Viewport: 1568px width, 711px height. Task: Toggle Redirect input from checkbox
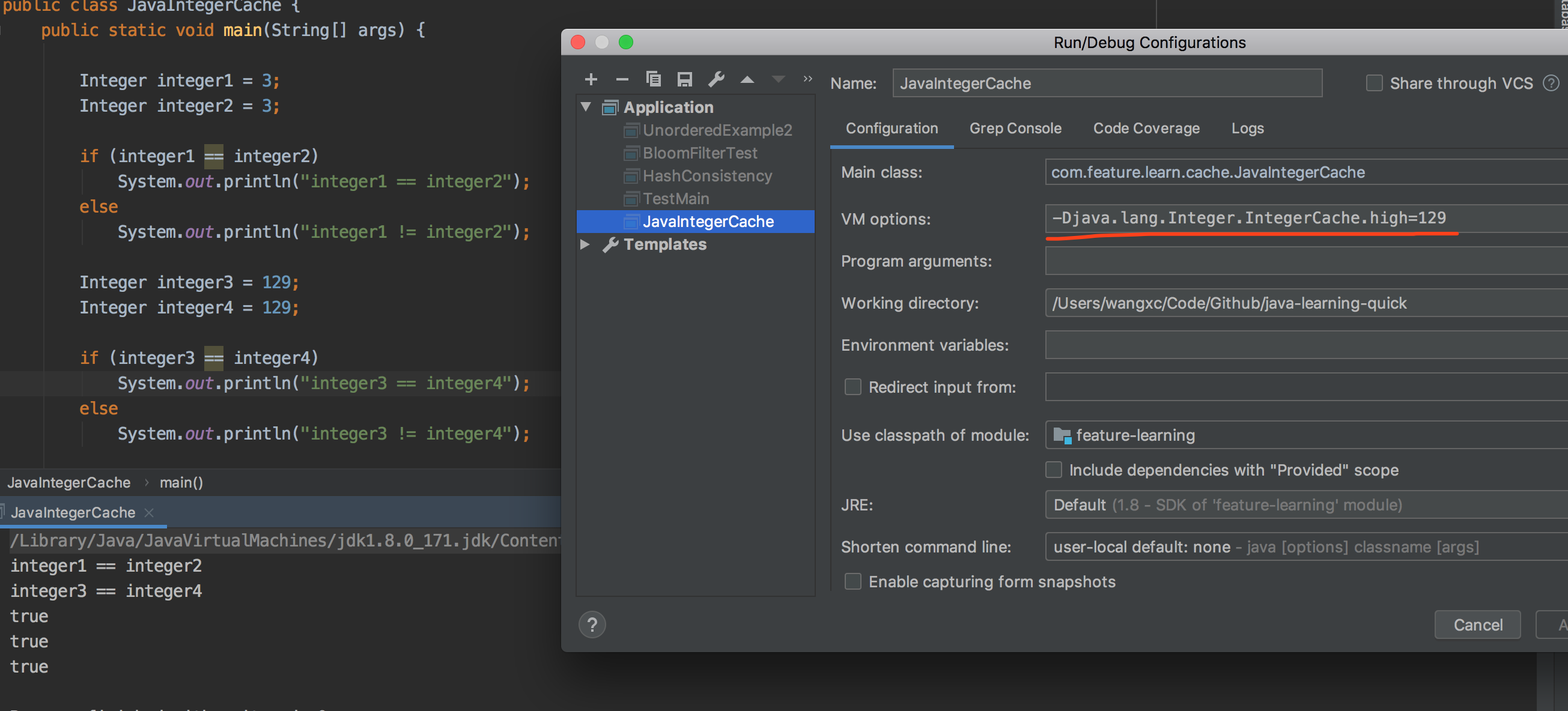[852, 387]
